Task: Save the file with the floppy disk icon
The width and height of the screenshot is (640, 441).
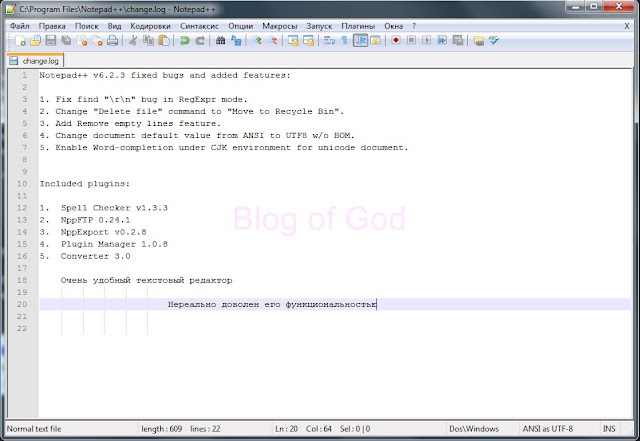Action: pos(51,40)
